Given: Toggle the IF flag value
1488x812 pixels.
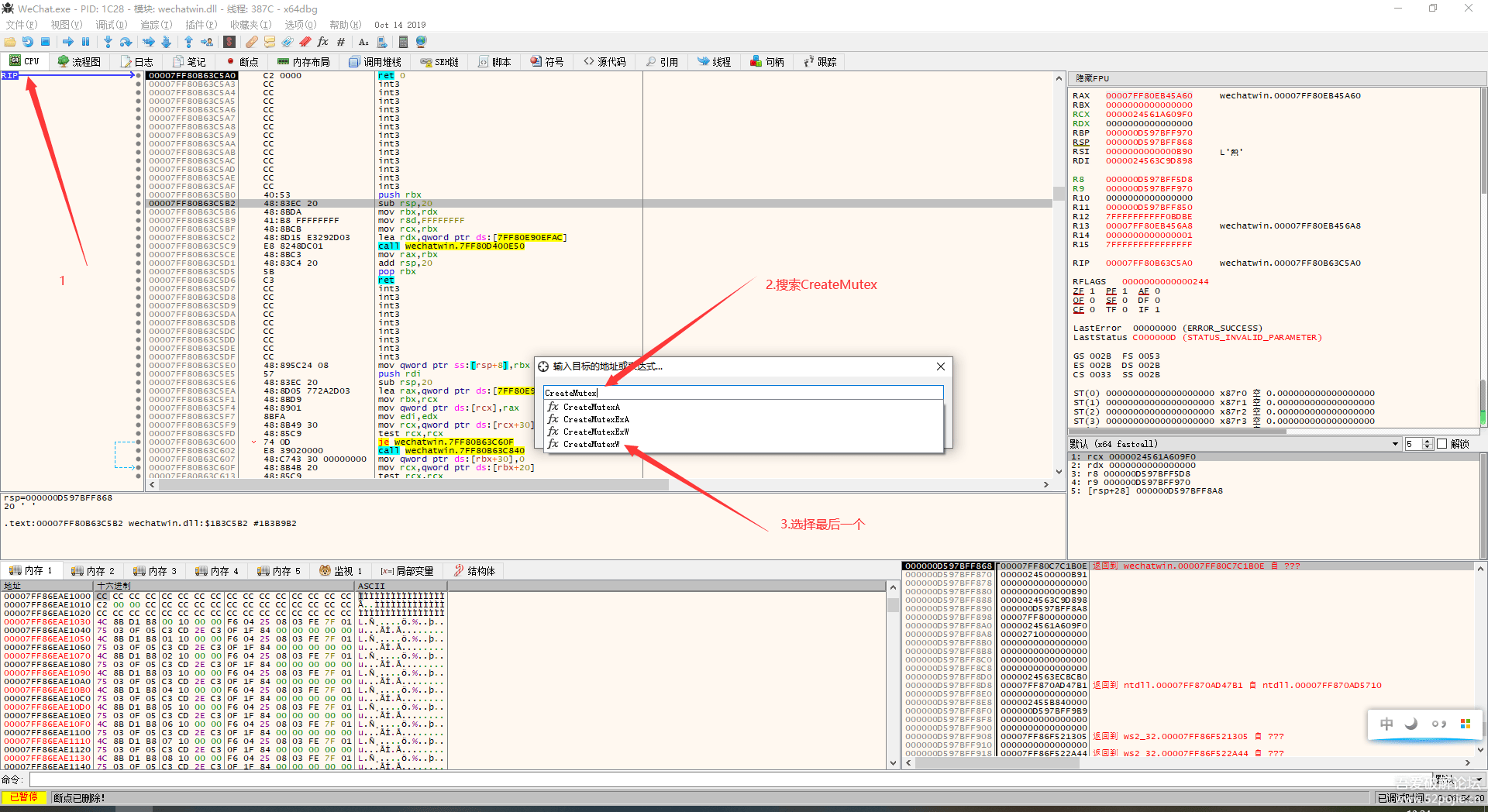Looking at the screenshot, I should point(1157,310).
